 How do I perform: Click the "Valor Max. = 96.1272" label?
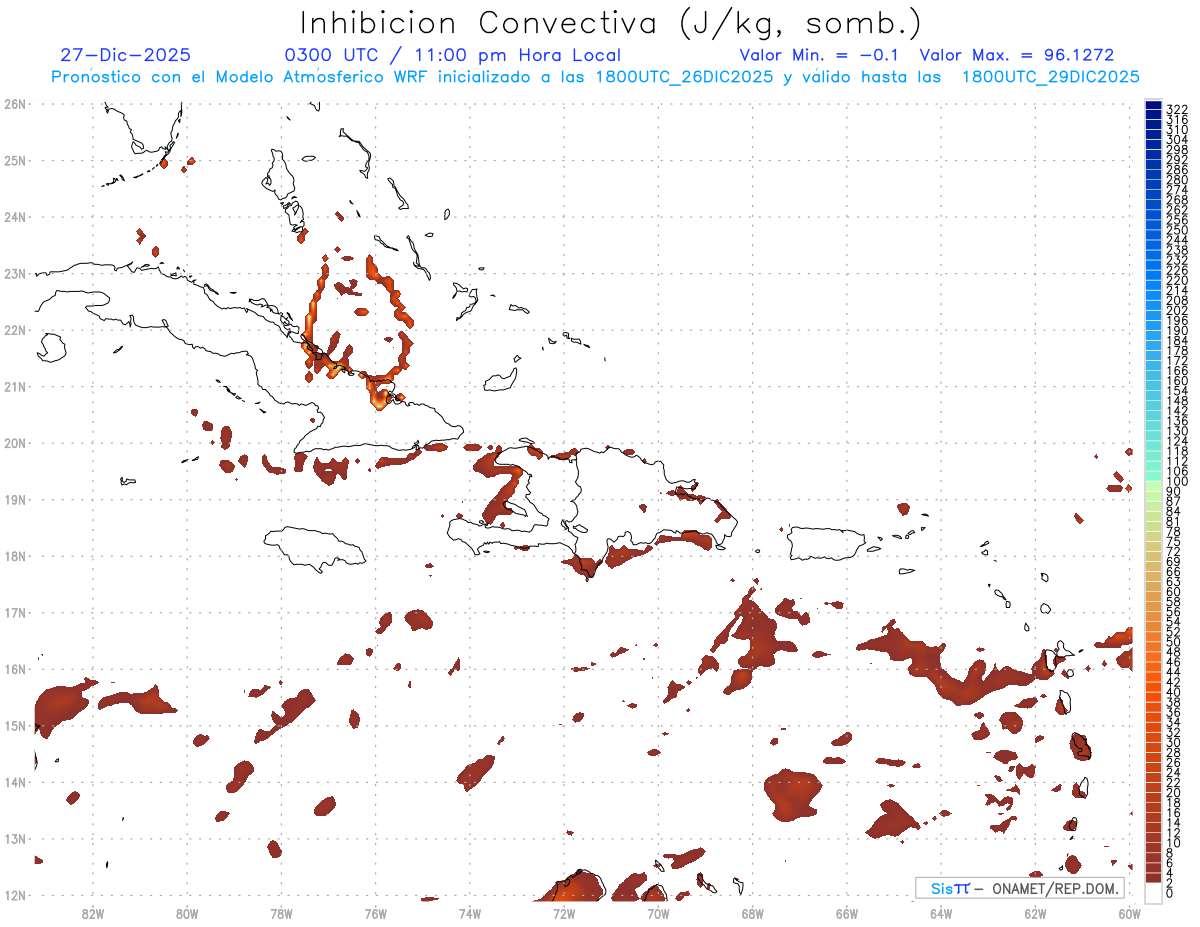tap(1017, 56)
